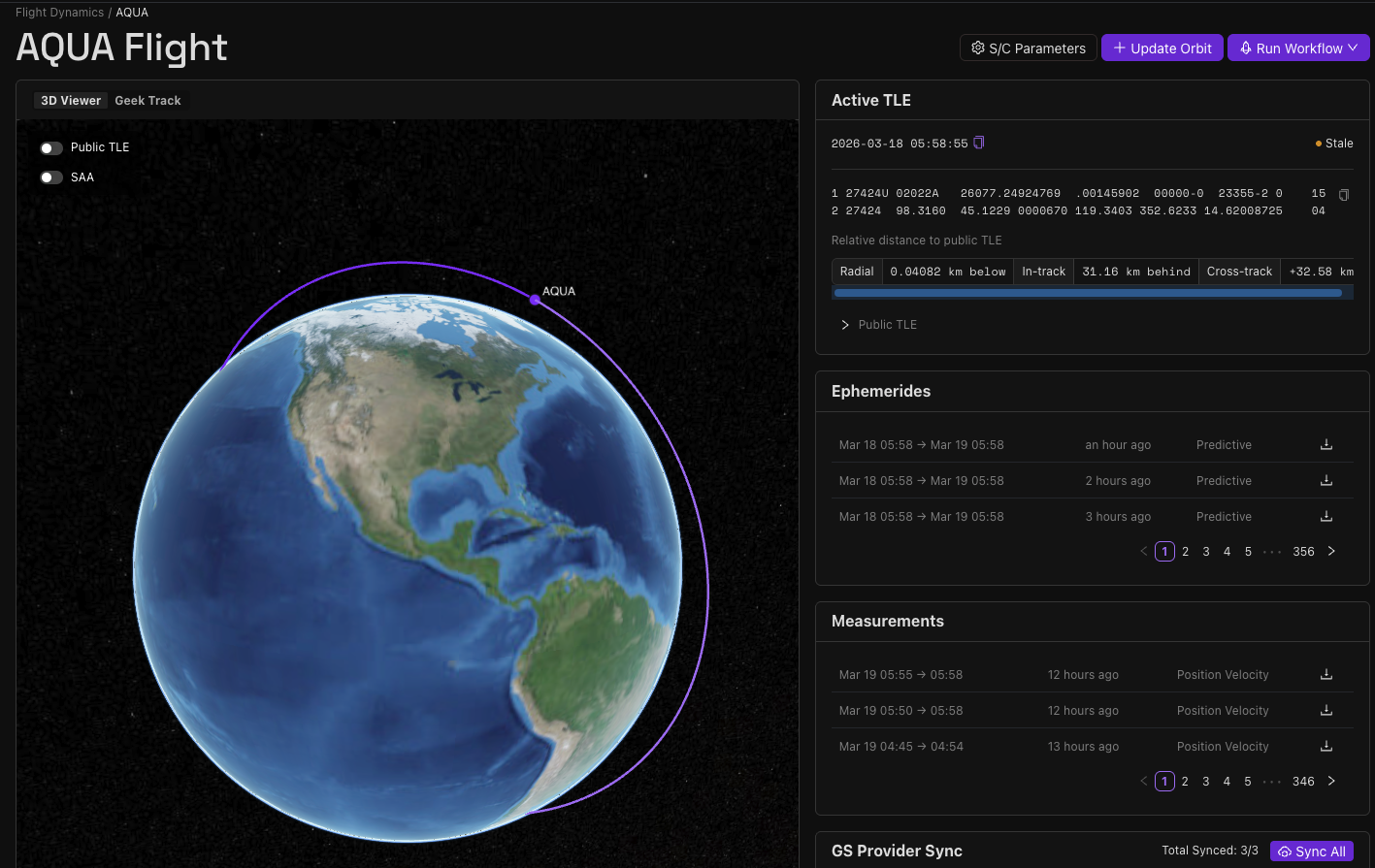Click 'Total Synced: 3/3' text

tap(1210, 851)
